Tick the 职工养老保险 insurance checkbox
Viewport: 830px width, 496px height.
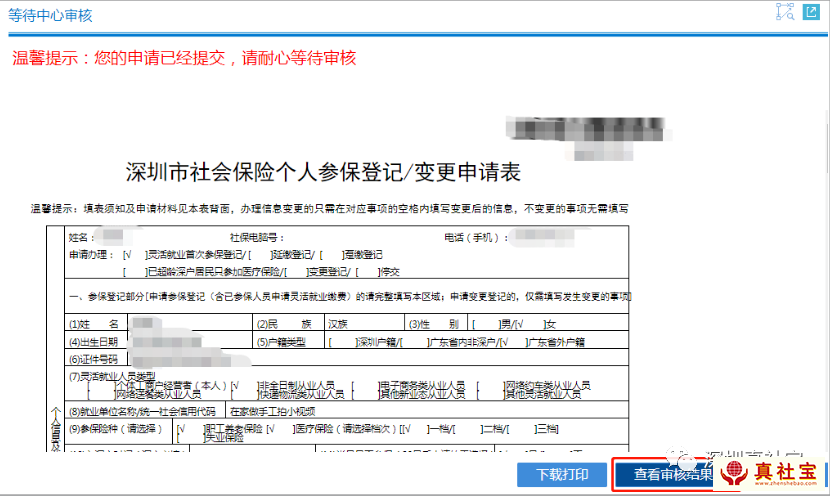(182, 428)
